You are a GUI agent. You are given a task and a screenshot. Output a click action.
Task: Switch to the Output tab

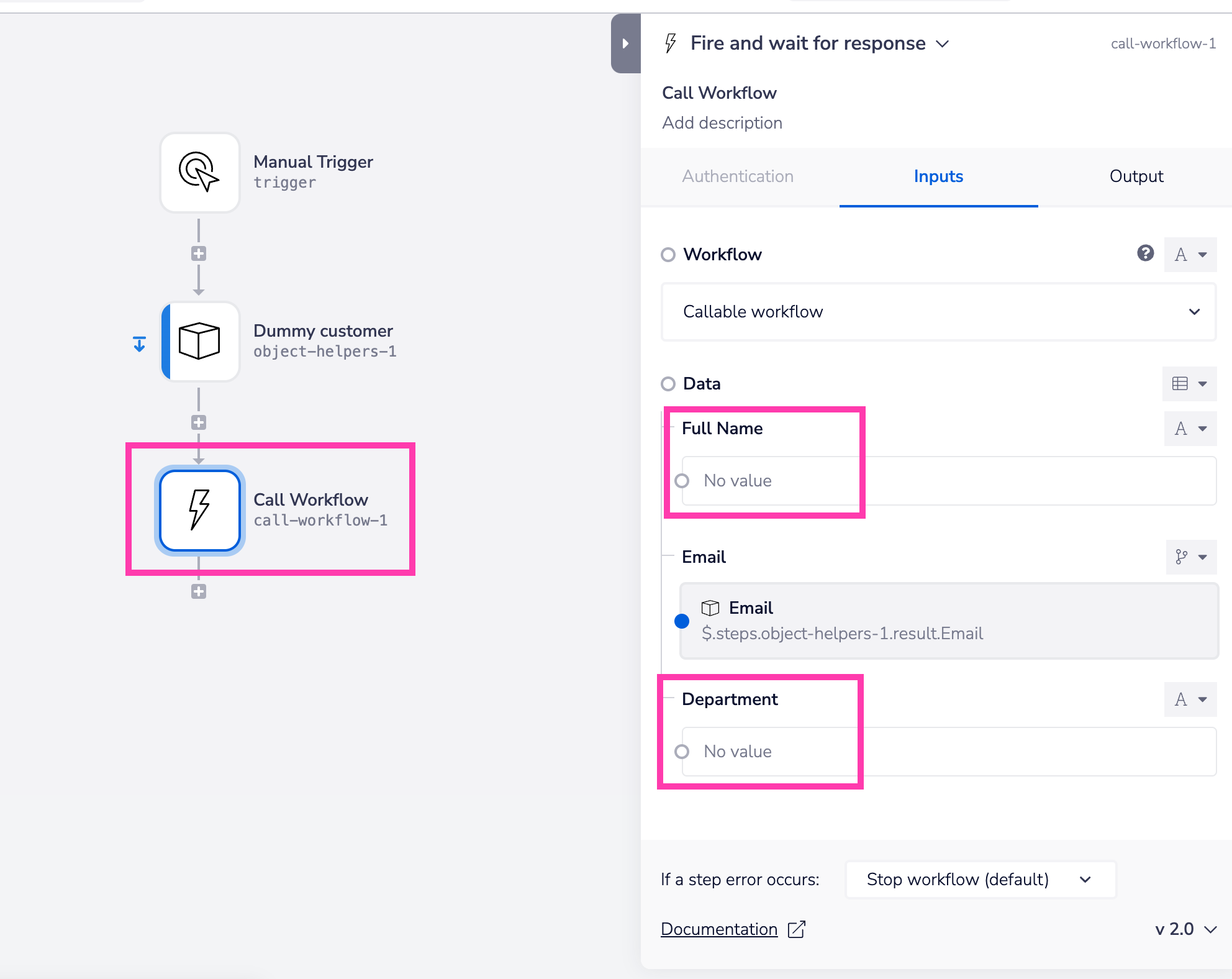1136,176
